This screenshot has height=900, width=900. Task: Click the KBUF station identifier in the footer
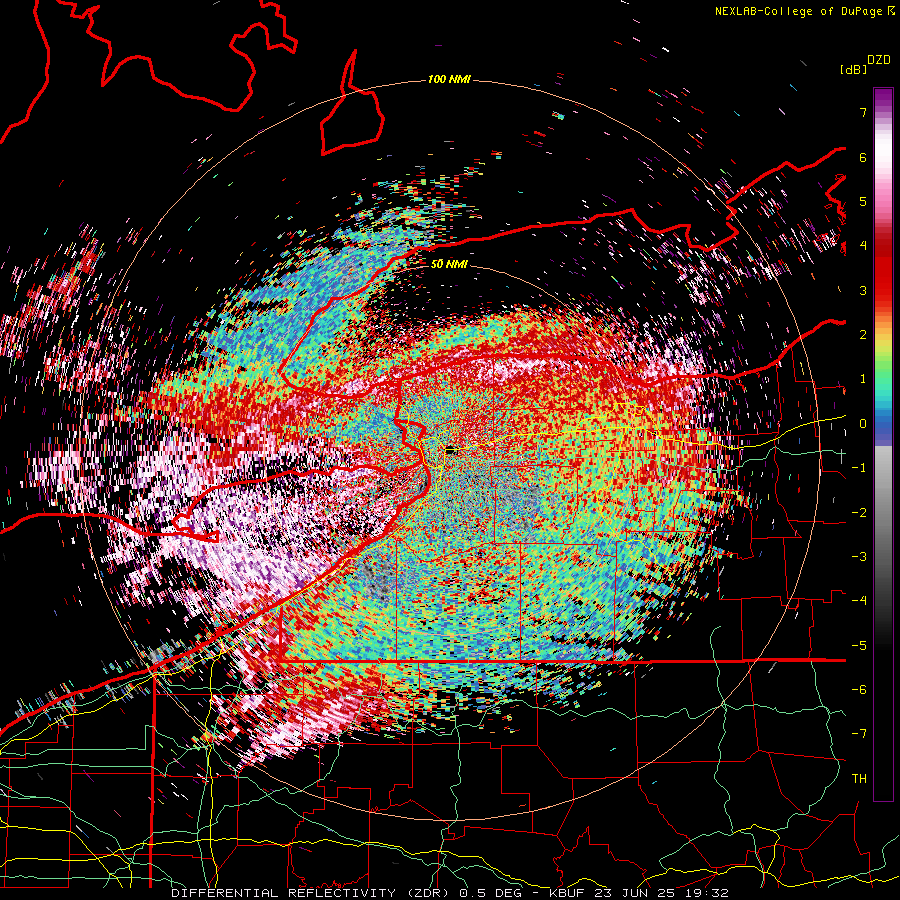click(x=567, y=893)
